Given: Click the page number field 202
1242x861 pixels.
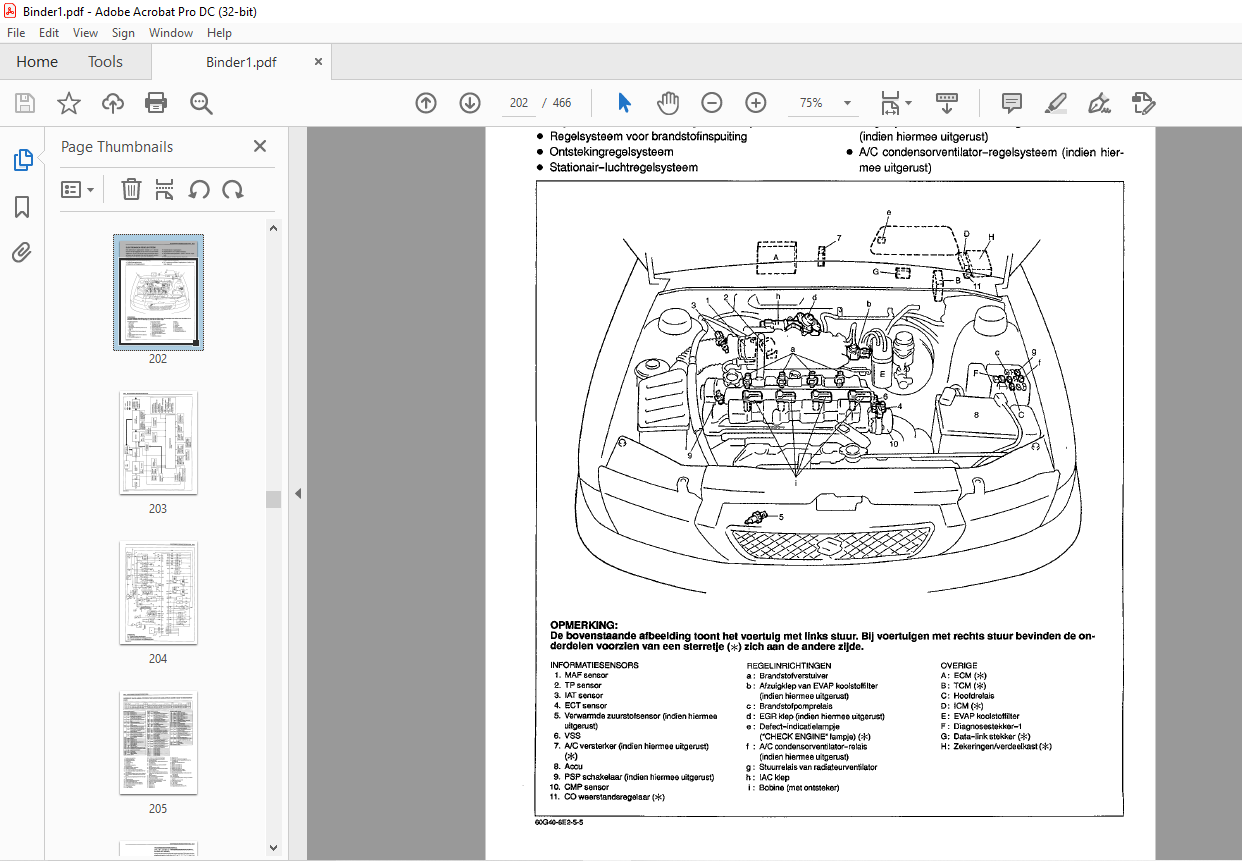Looking at the screenshot, I should coord(518,103).
